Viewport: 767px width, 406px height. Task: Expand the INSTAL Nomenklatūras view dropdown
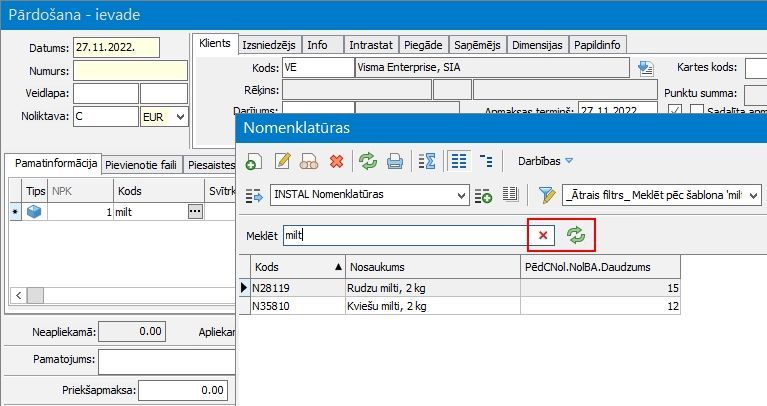[461, 196]
